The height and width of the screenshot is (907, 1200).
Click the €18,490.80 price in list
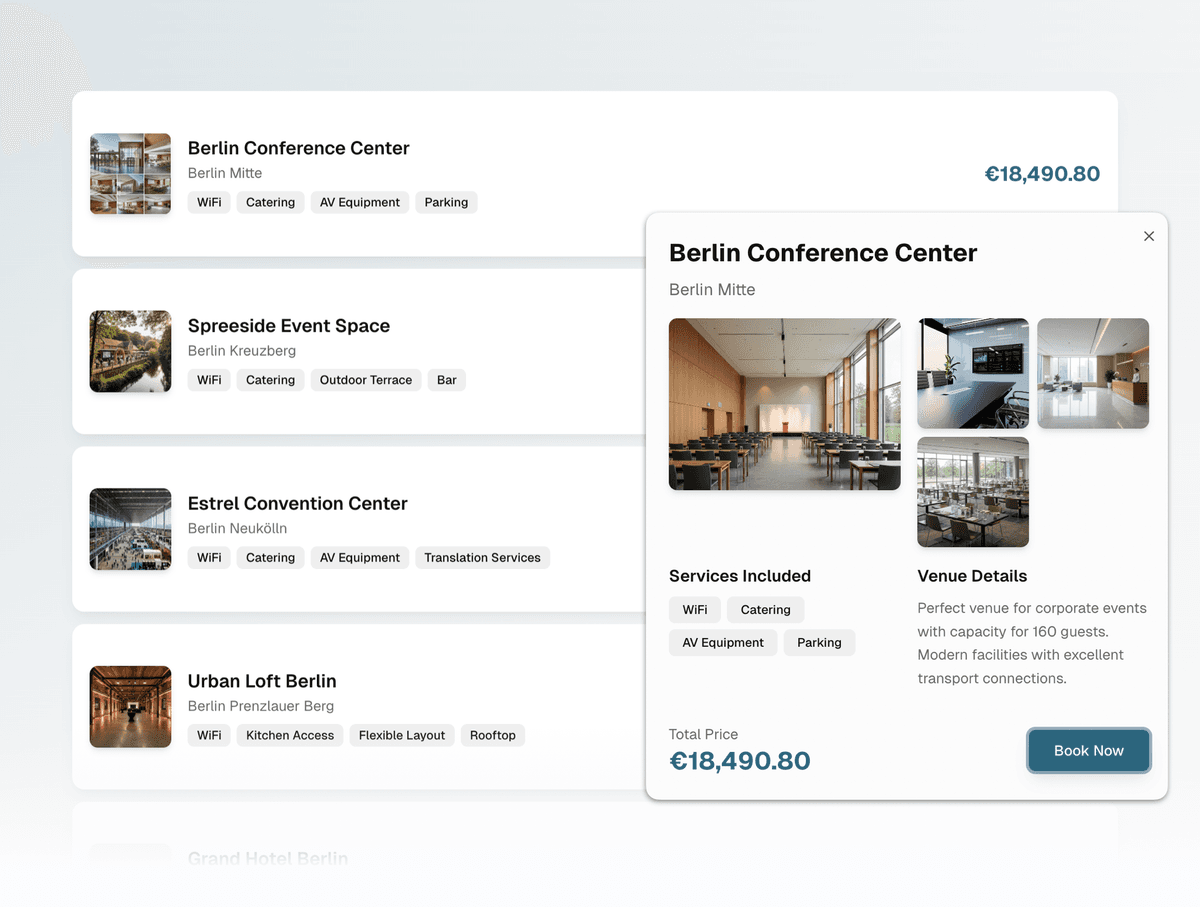click(1042, 174)
